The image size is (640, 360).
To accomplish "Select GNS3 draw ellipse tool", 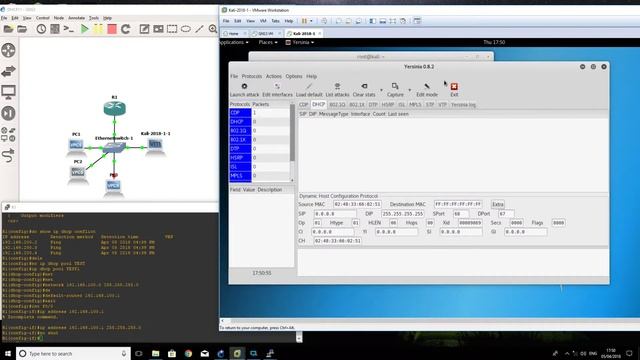I will (186, 29).
